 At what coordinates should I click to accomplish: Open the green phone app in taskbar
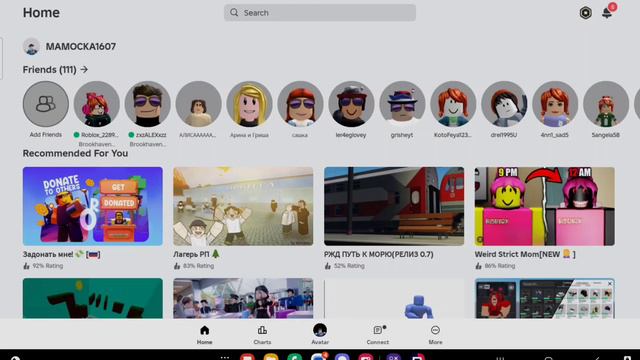pyautogui.click(x=294, y=357)
